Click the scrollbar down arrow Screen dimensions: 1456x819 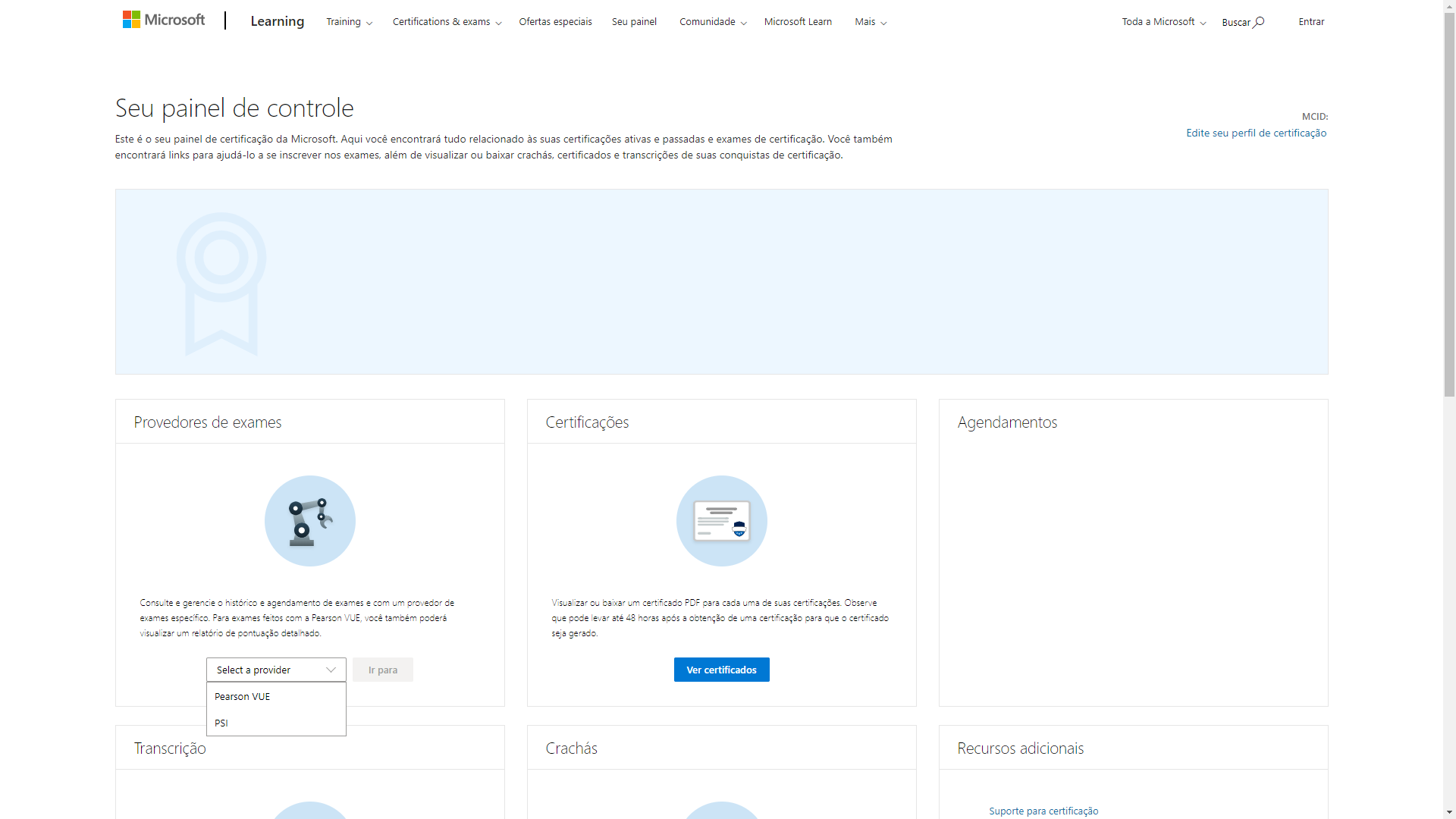pos(1449,812)
